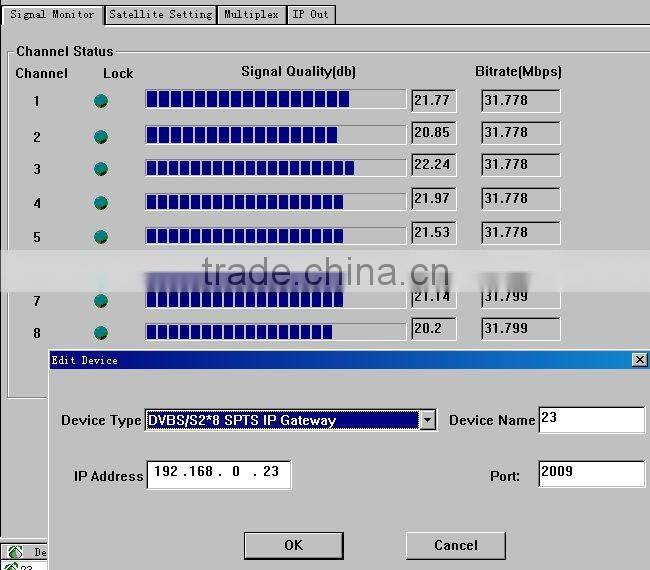
Task: Click channel 4 lock indicator
Action: 101,203
